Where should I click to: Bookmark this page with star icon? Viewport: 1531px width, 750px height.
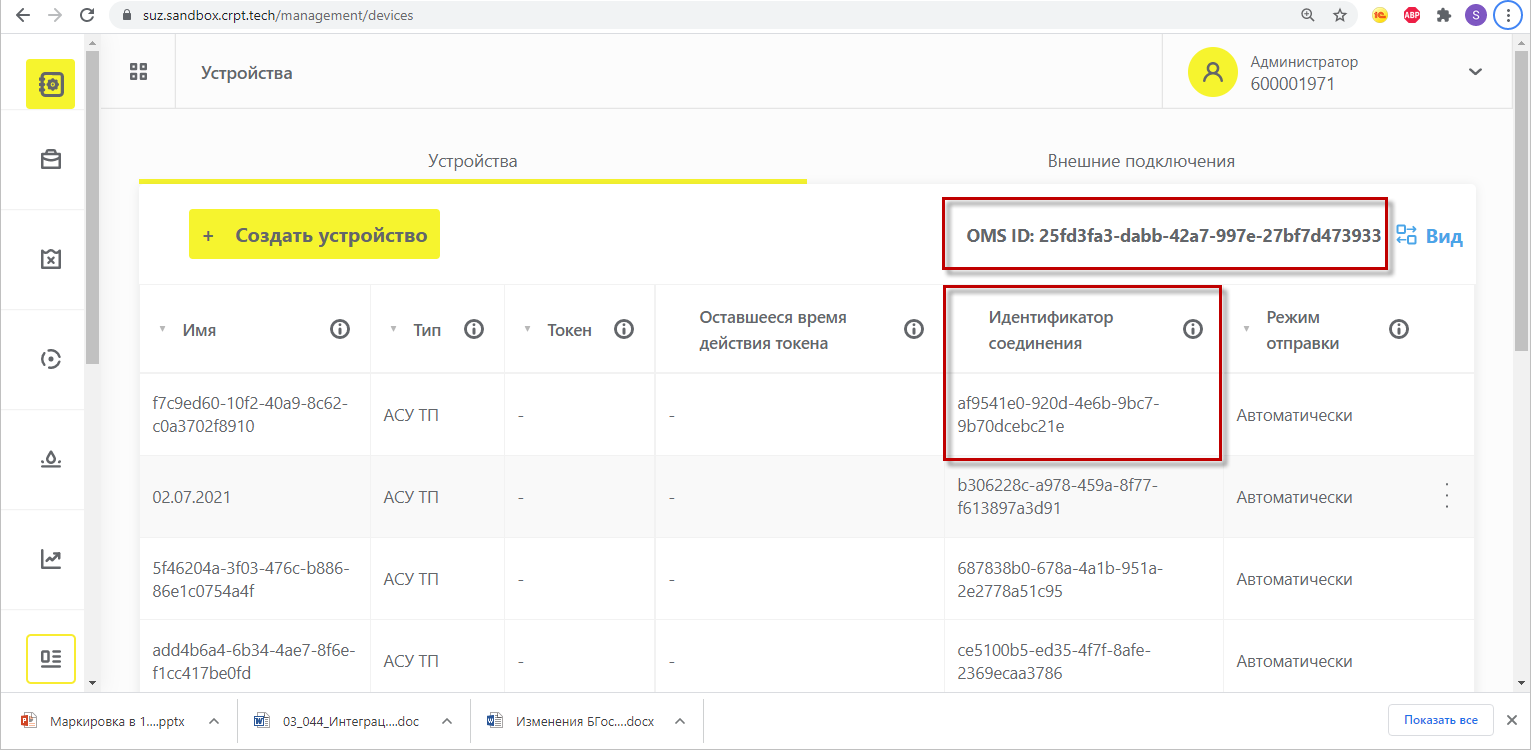1340,15
